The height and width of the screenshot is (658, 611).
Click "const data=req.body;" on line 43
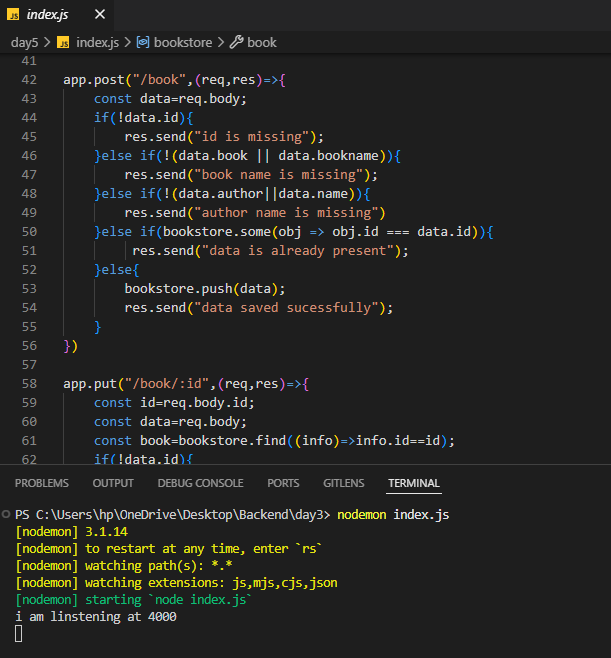tap(170, 99)
